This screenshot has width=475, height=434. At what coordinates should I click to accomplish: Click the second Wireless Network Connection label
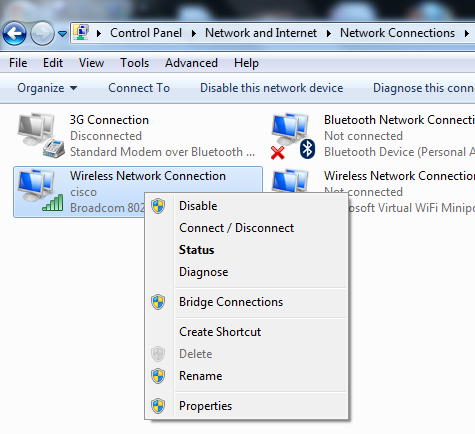pyautogui.click(x=399, y=176)
